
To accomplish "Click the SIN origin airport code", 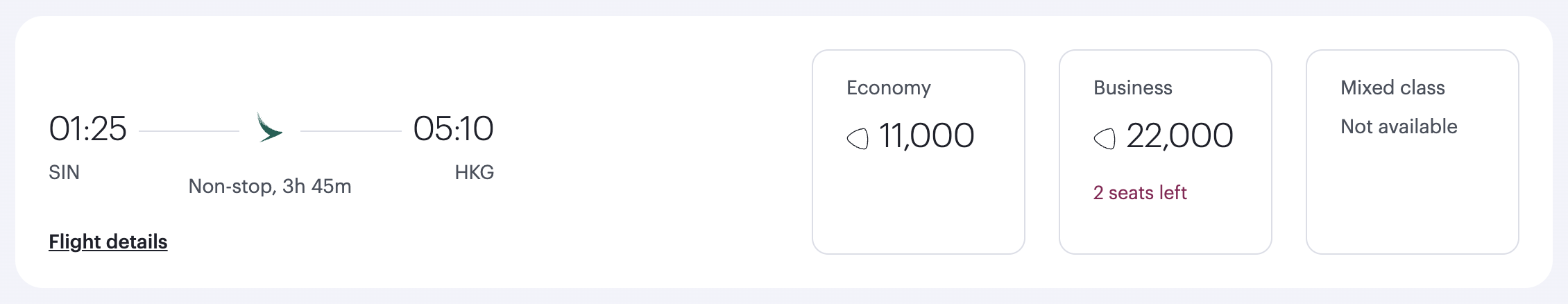I will click(x=64, y=172).
